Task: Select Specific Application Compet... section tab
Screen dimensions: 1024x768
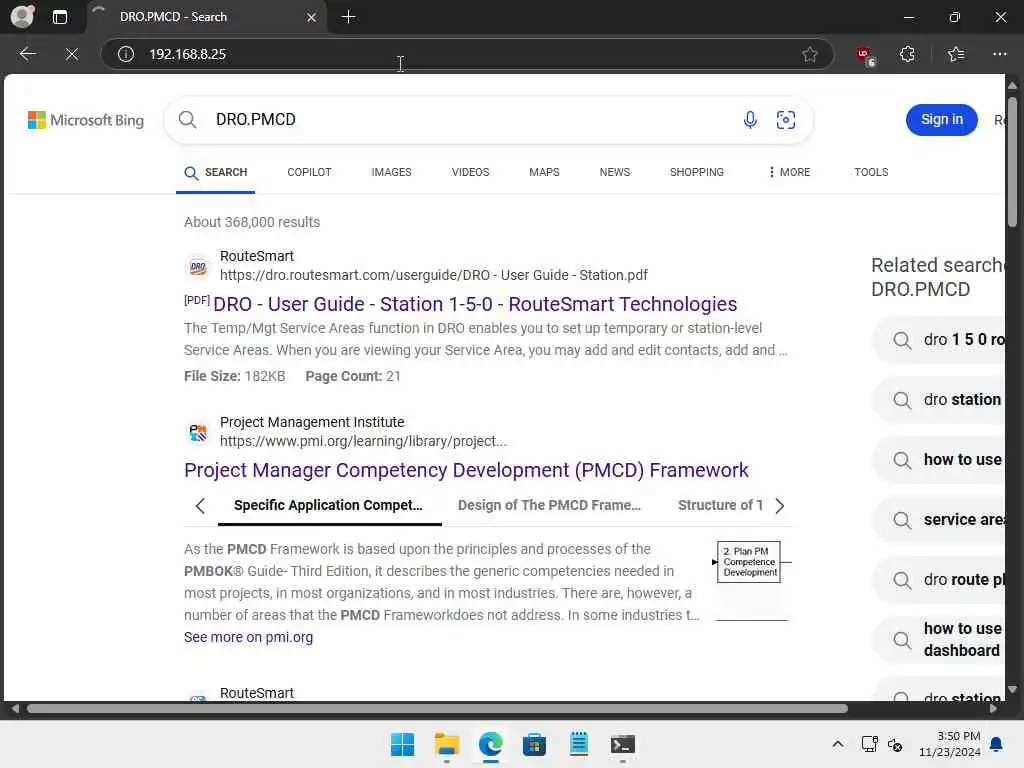Action: point(328,505)
